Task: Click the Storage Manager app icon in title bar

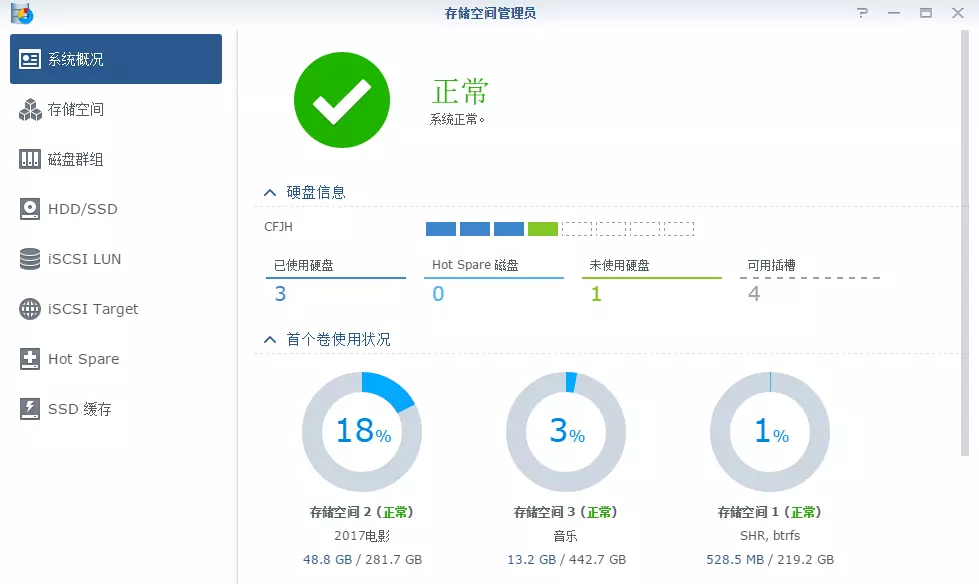Action: 21,13
